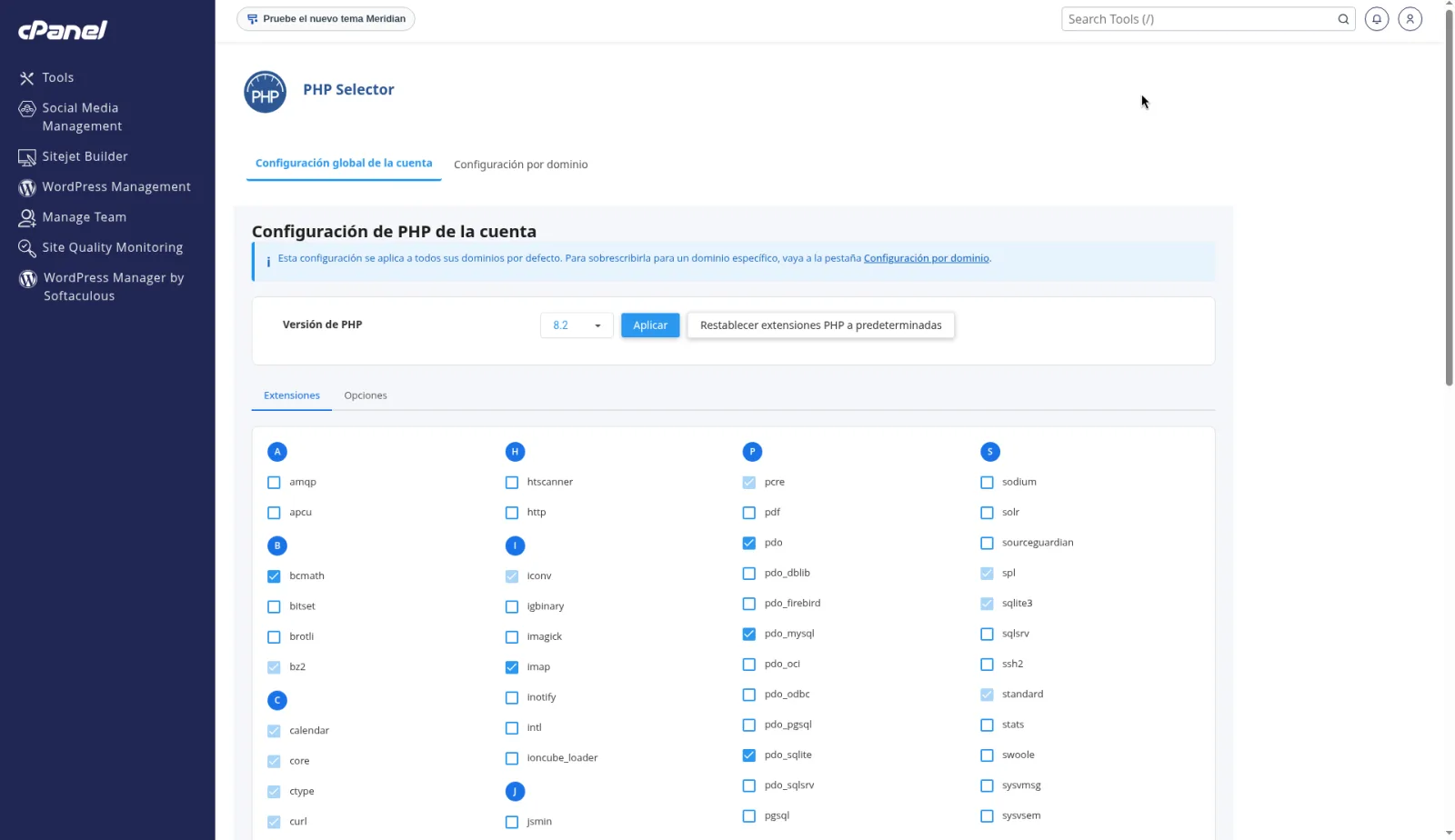The image size is (1455, 840).
Task: Click the notifications bell icon
Action: [1377, 19]
